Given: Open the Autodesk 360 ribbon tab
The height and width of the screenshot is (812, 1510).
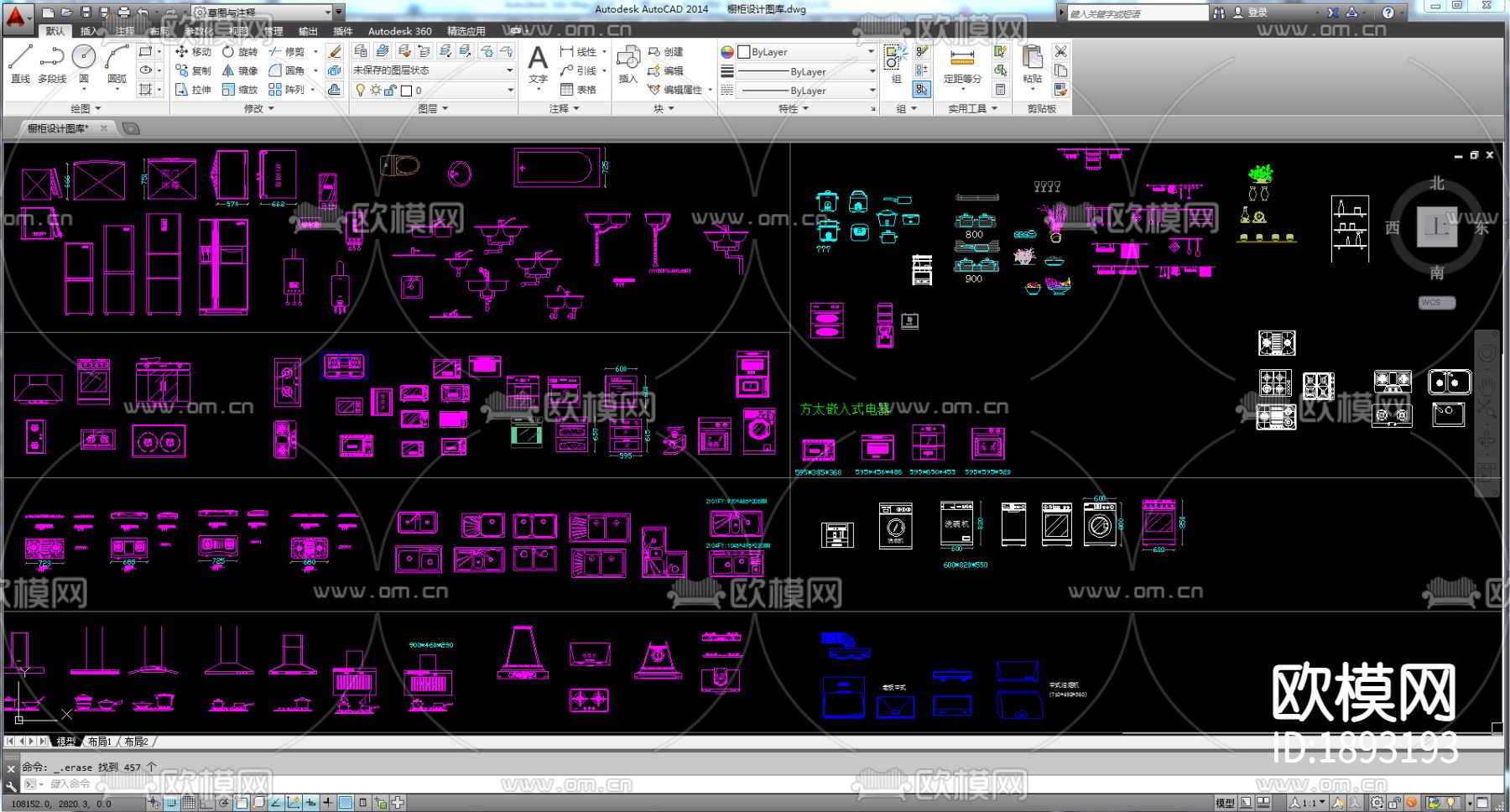Looking at the screenshot, I should tap(400, 31).
